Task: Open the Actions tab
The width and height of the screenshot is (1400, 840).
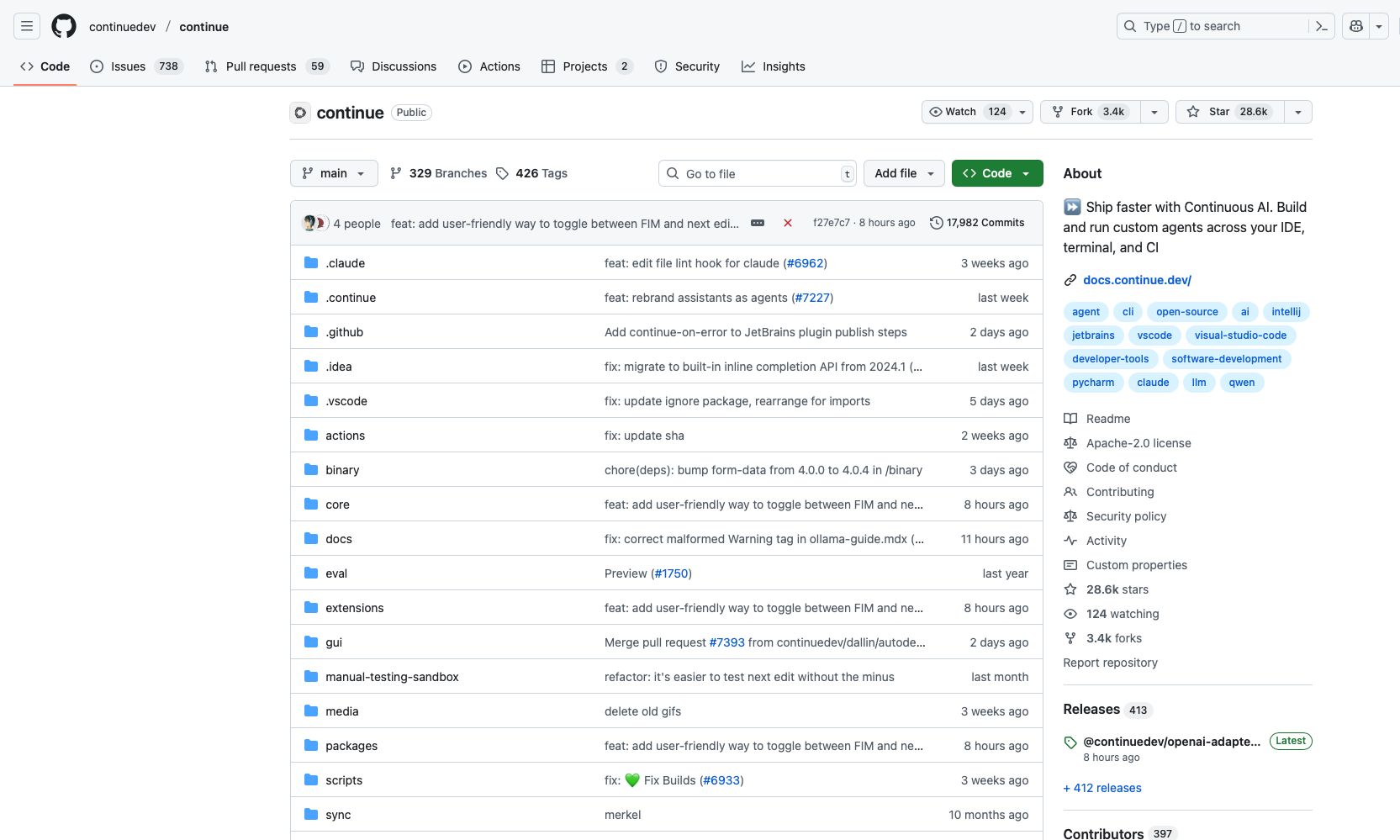Action: [489, 66]
